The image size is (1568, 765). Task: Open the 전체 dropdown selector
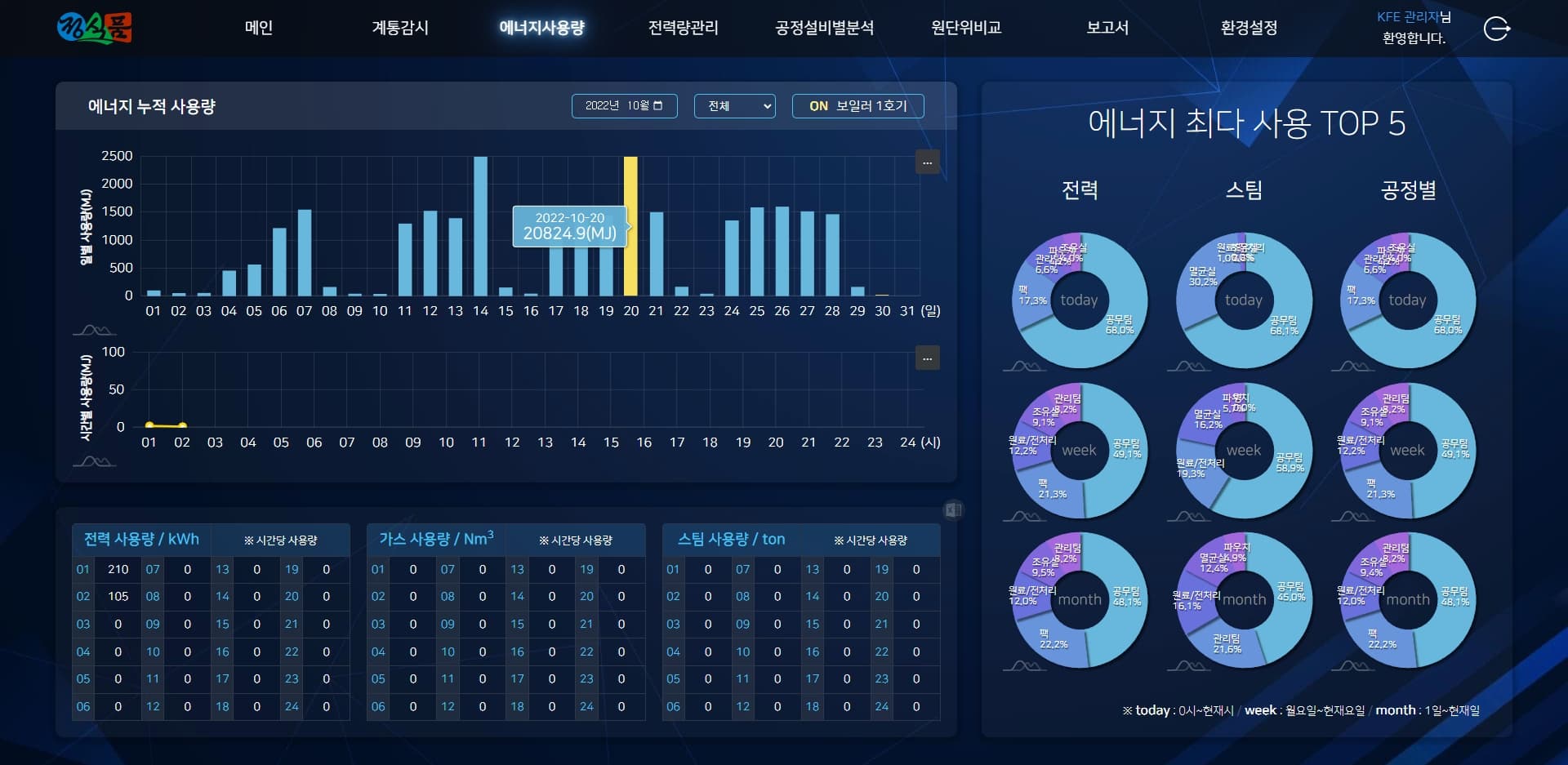(734, 106)
